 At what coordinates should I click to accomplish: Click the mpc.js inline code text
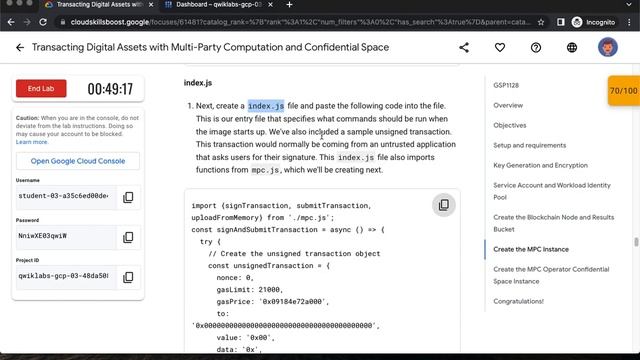[x=265, y=170]
